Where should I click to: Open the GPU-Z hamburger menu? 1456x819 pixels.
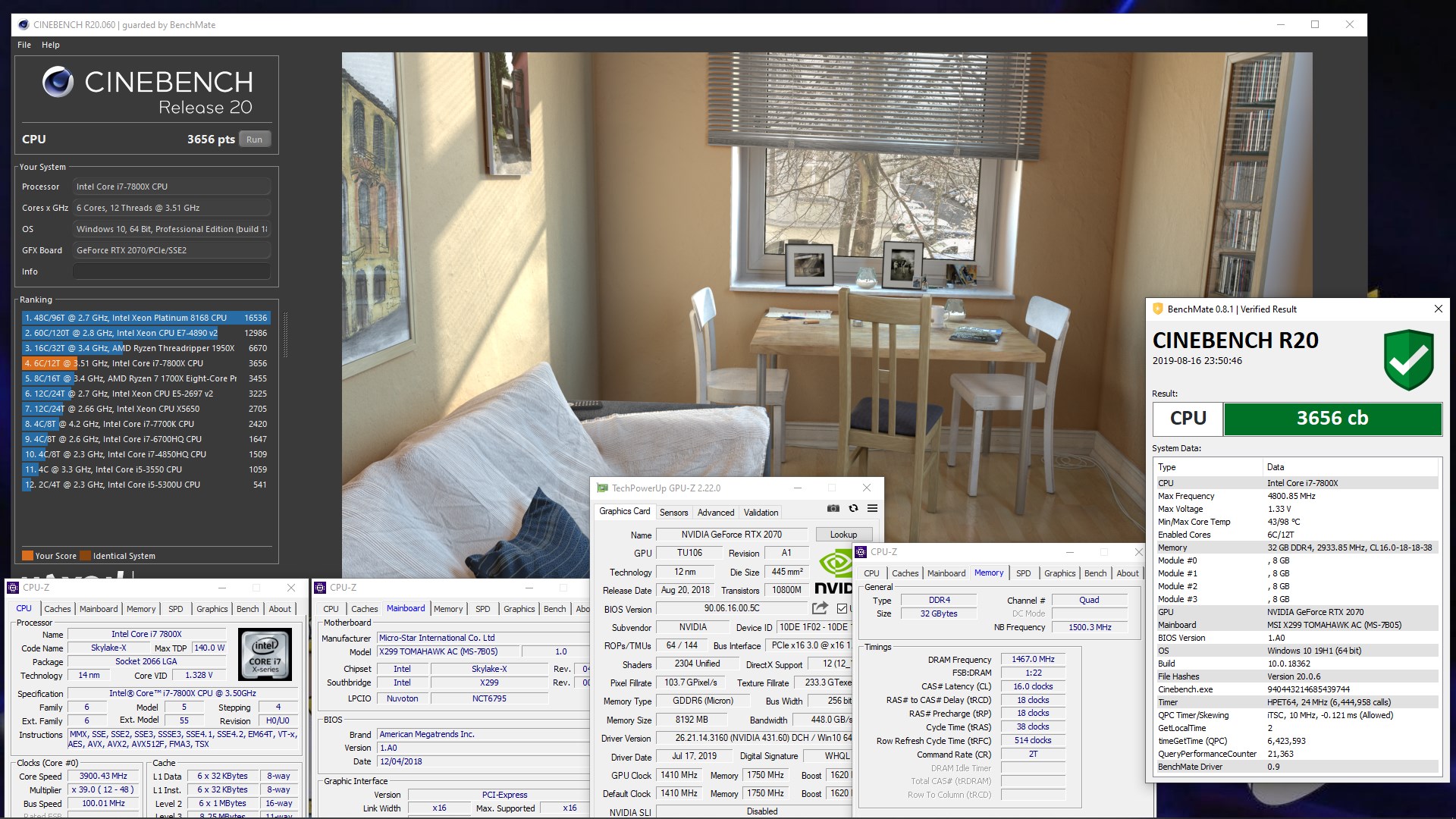click(x=872, y=508)
